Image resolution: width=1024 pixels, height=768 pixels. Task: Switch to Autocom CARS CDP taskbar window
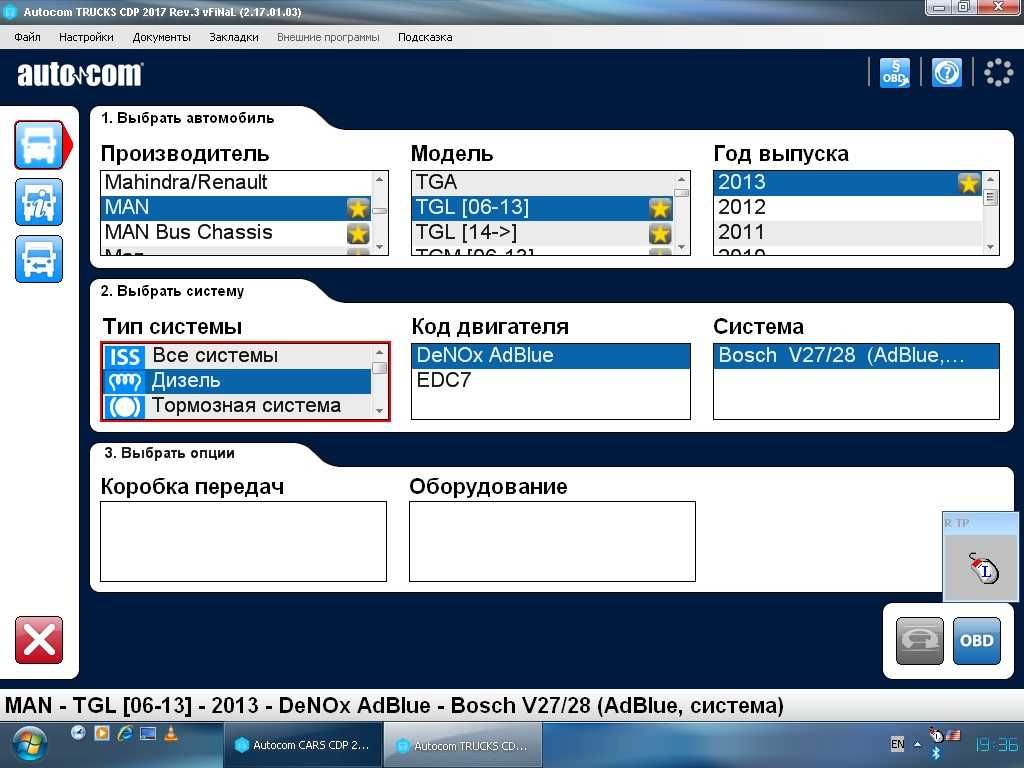click(x=303, y=745)
